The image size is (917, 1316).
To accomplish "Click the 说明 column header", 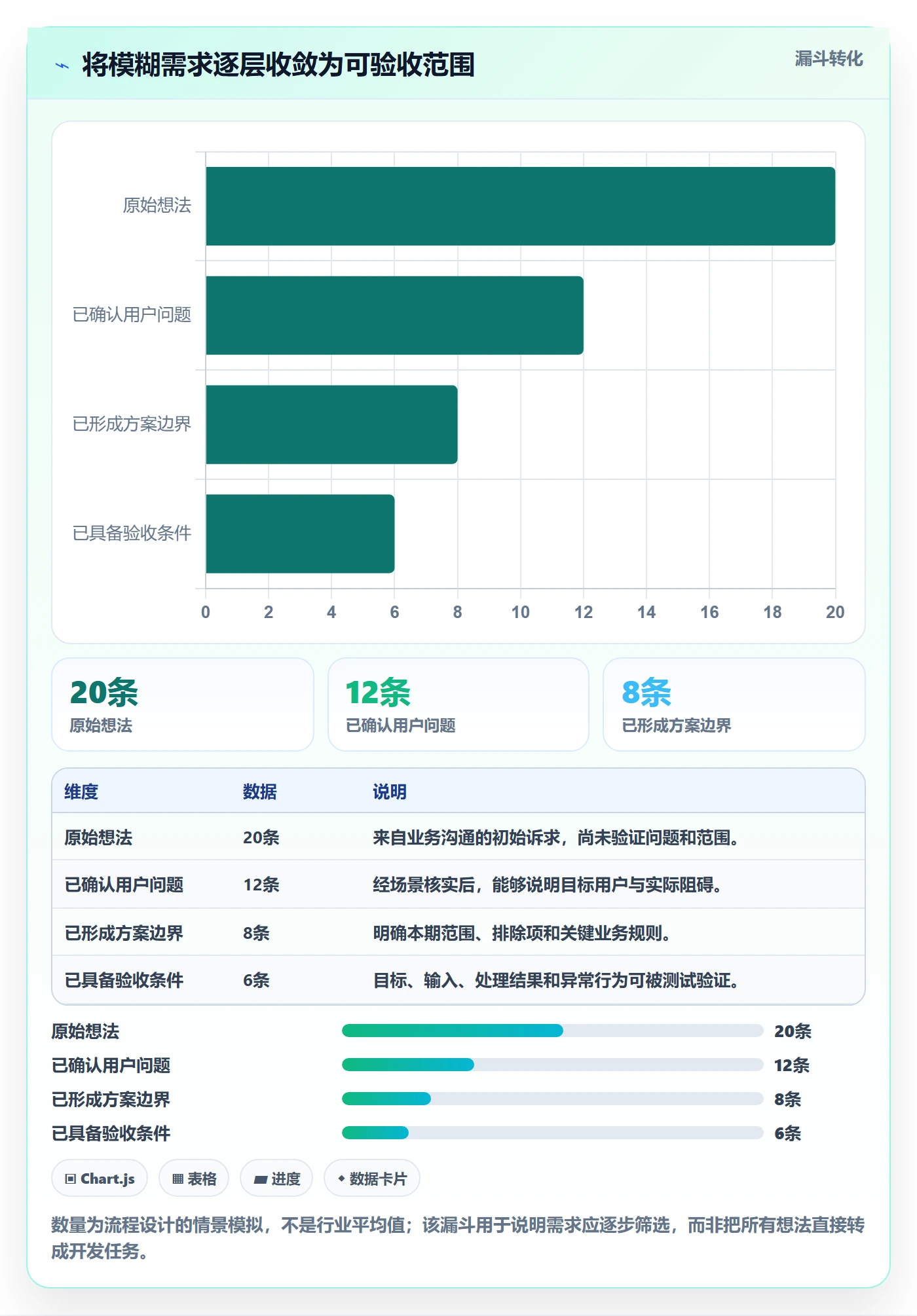I will pos(390,792).
